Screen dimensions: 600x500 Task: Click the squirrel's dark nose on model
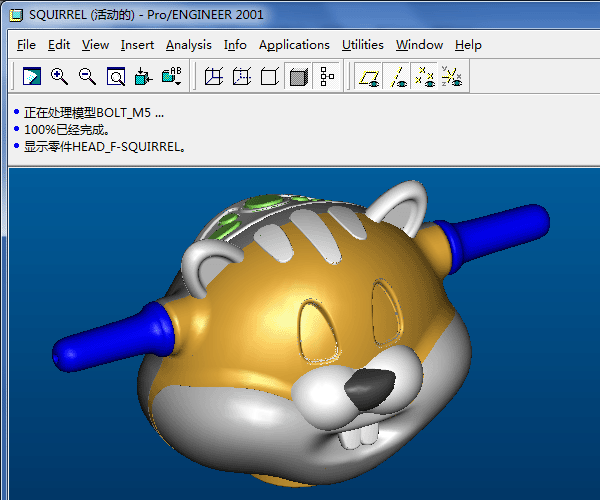pos(370,389)
